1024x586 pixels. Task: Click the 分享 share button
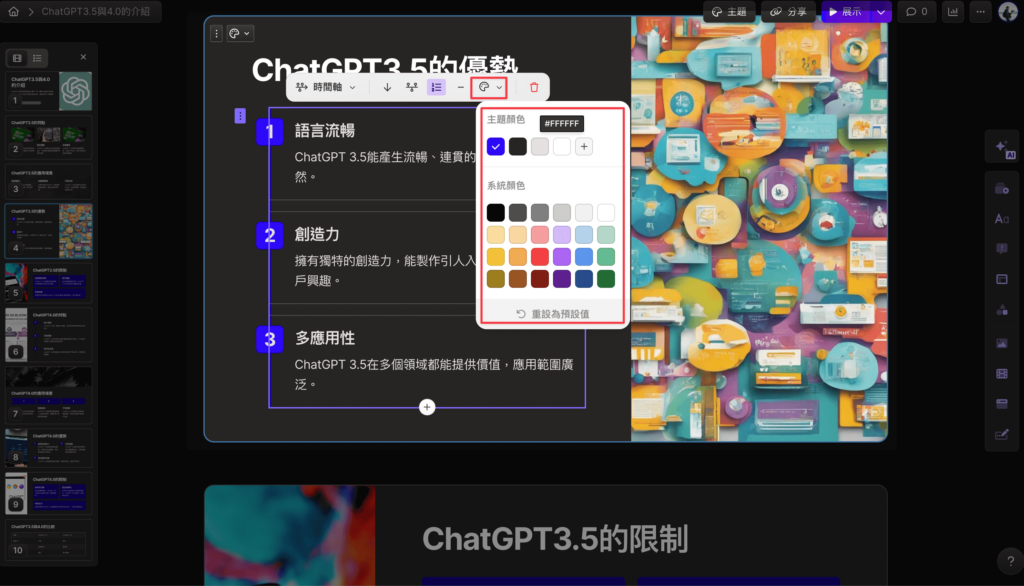coord(789,12)
